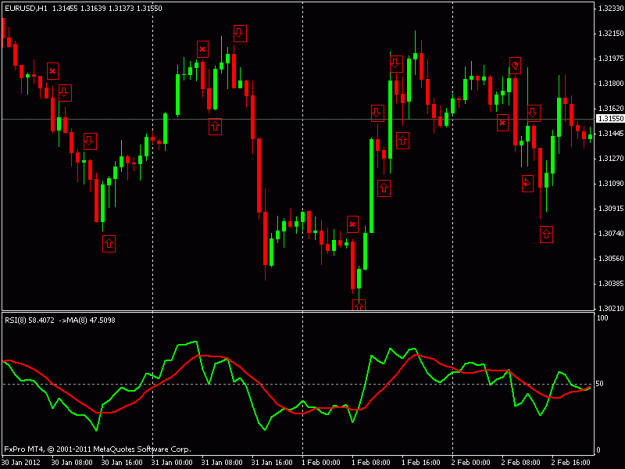
Task: Select the up arrow below the 31 Jan 08:00 candles
Action: [x=215, y=127]
